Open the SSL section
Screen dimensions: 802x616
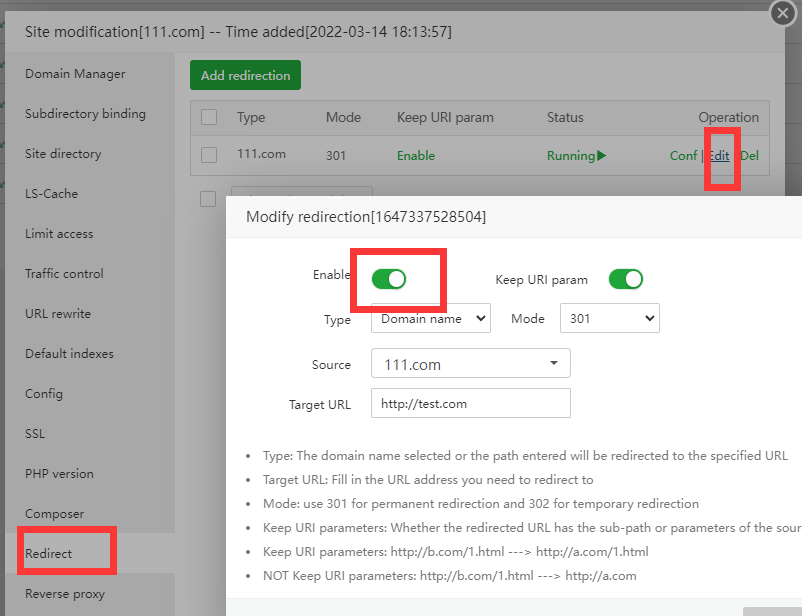coord(33,433)
